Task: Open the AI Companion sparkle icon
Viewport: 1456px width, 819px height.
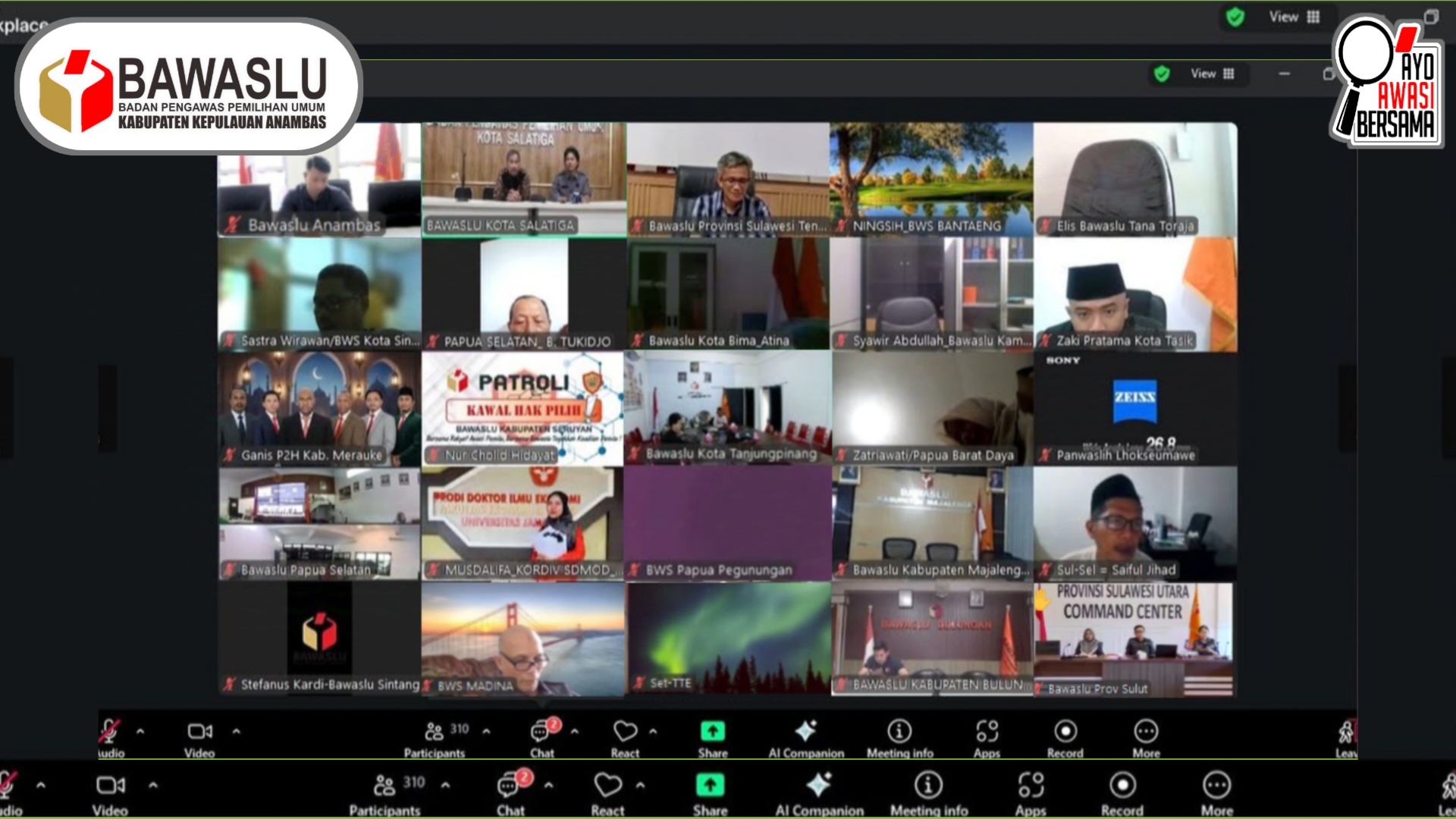Action: click(x=818, y=786)
